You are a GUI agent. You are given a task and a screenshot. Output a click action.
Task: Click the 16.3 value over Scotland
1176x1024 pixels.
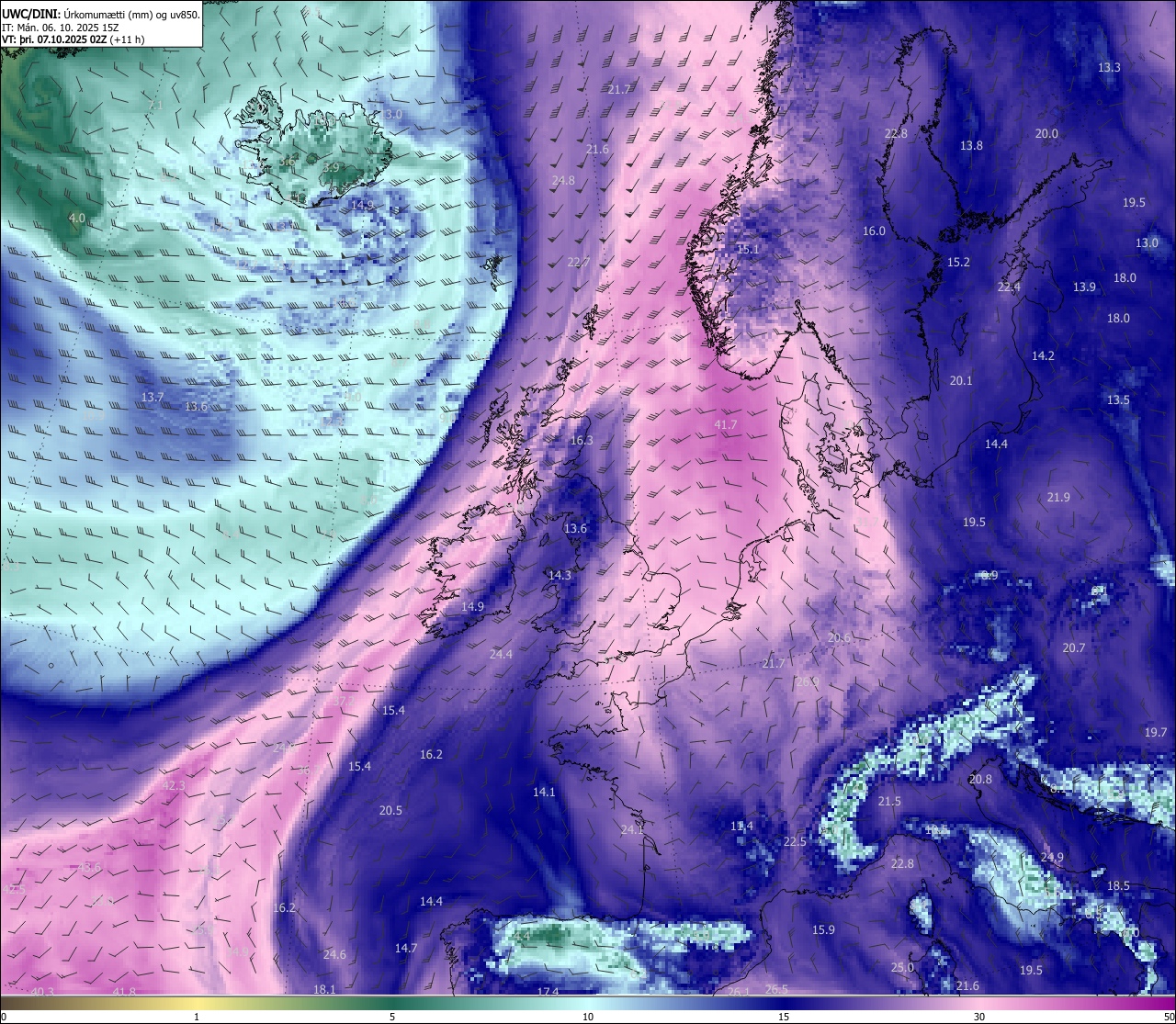coord(582,440)
